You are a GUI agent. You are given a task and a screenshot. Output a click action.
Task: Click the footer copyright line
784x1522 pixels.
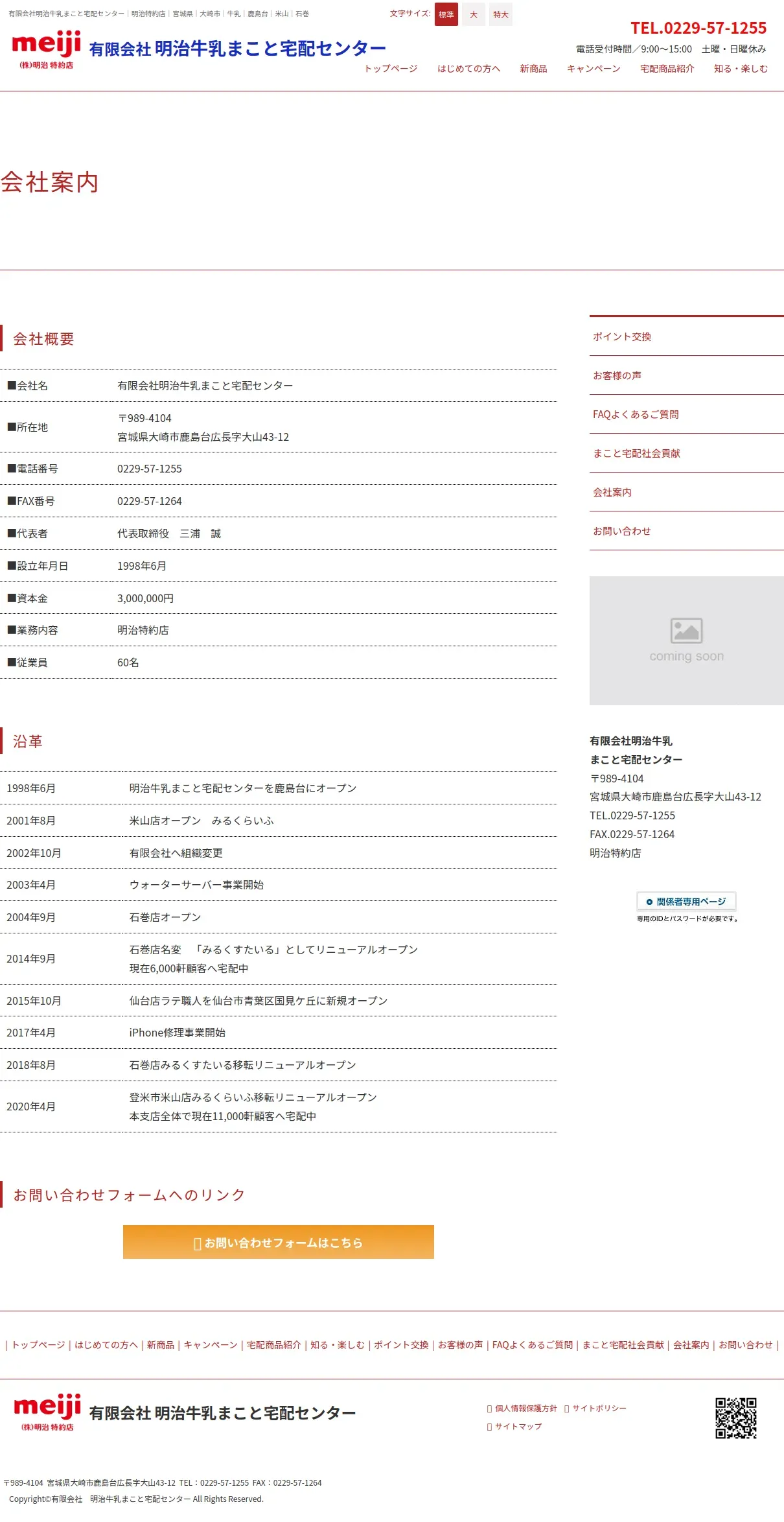pos(136,1499)
